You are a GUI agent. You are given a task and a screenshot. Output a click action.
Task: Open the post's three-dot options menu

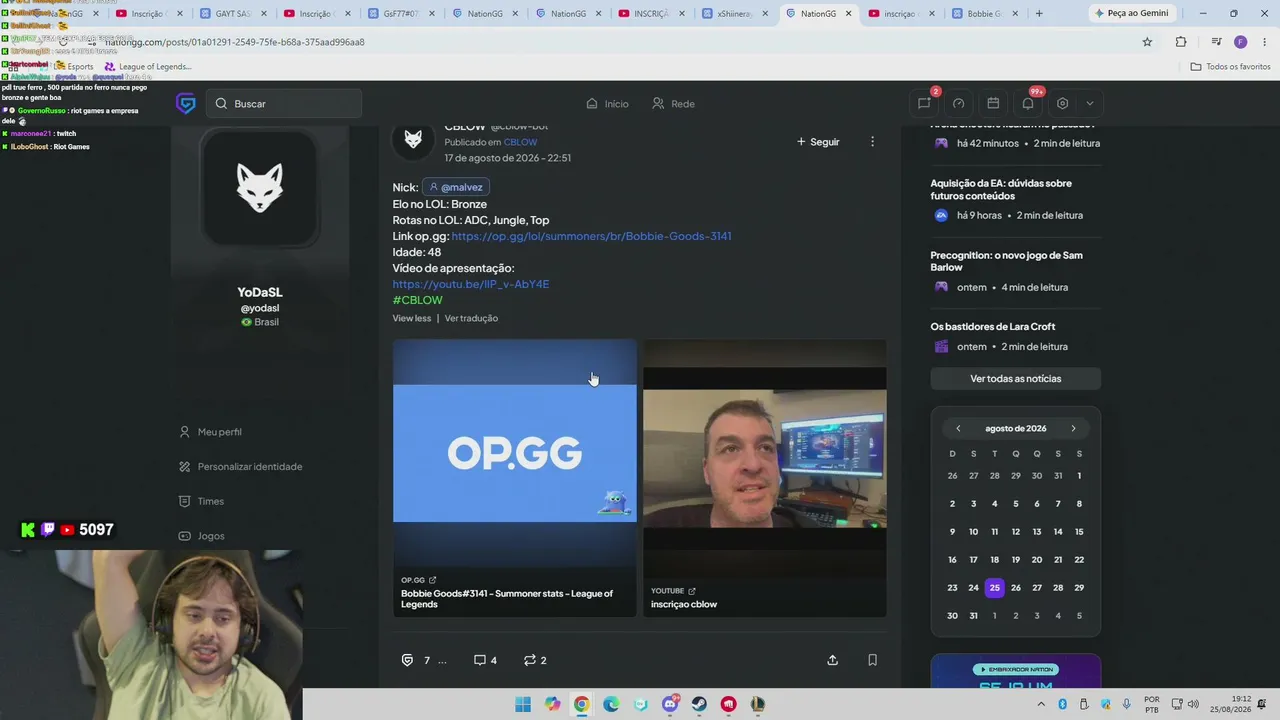[872, 142]
